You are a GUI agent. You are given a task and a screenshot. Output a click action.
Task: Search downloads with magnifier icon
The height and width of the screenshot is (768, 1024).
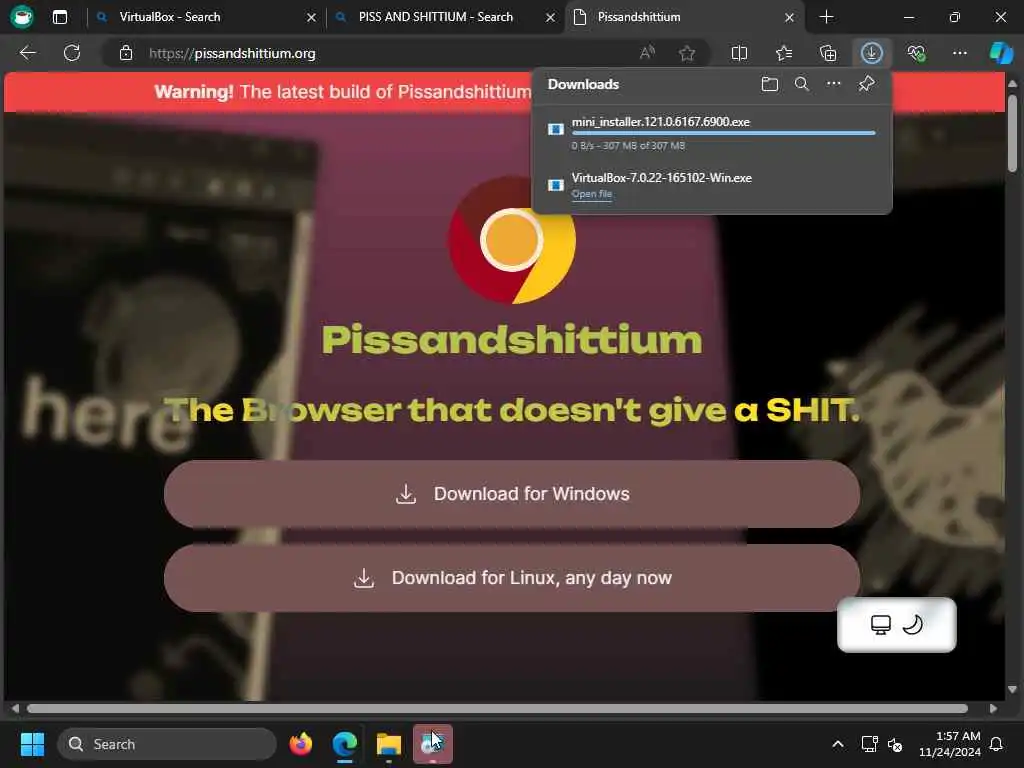[801, 84]
